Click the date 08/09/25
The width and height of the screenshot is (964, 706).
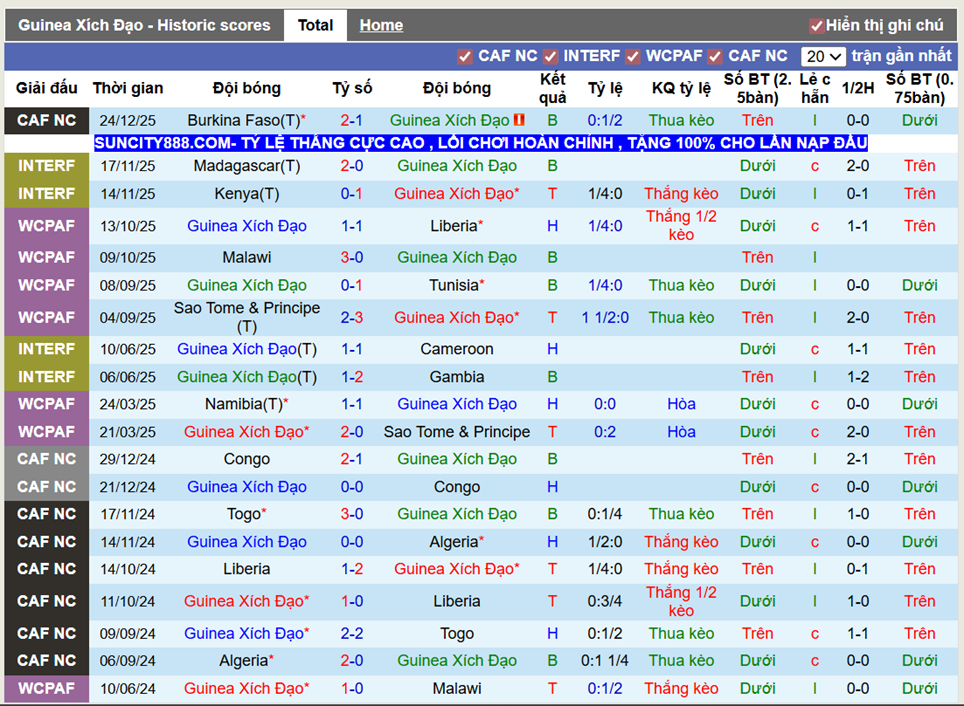pos(128,285)
